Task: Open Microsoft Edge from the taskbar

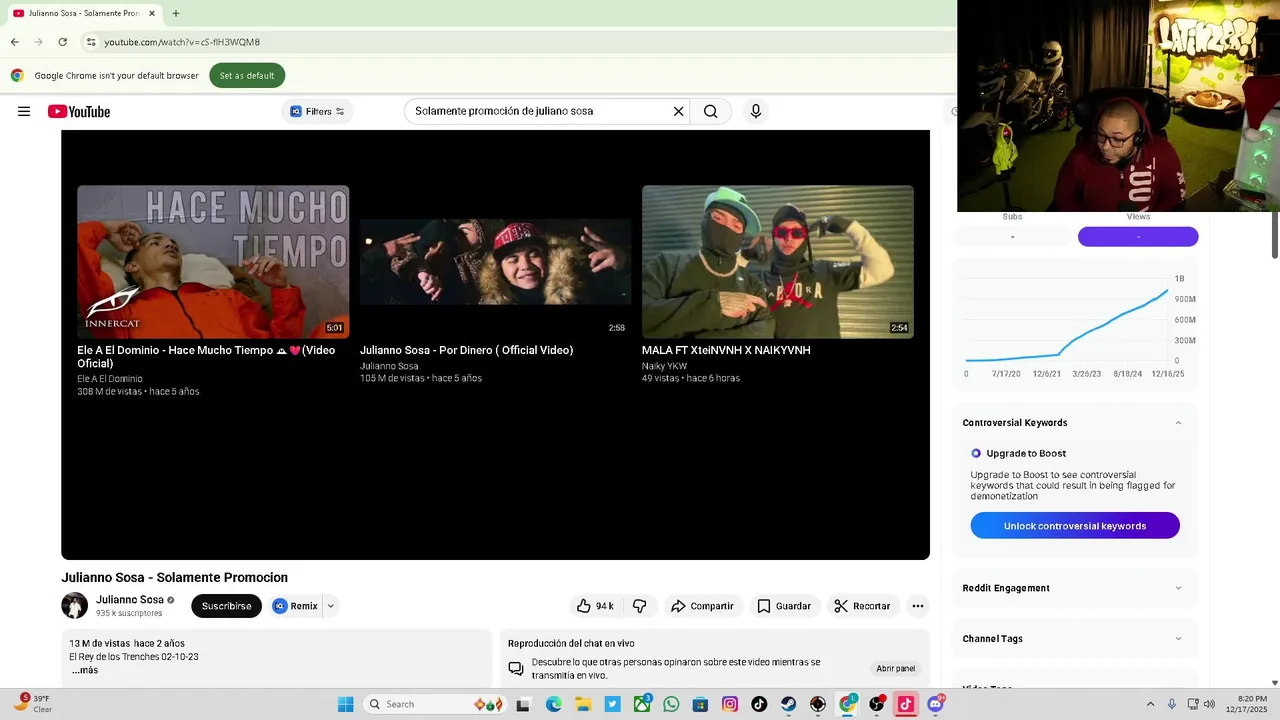Action: pos(554,704)
